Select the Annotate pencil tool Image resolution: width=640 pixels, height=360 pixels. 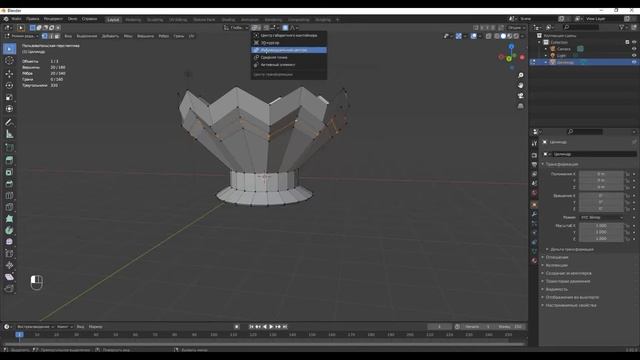(x=9, y=122)
